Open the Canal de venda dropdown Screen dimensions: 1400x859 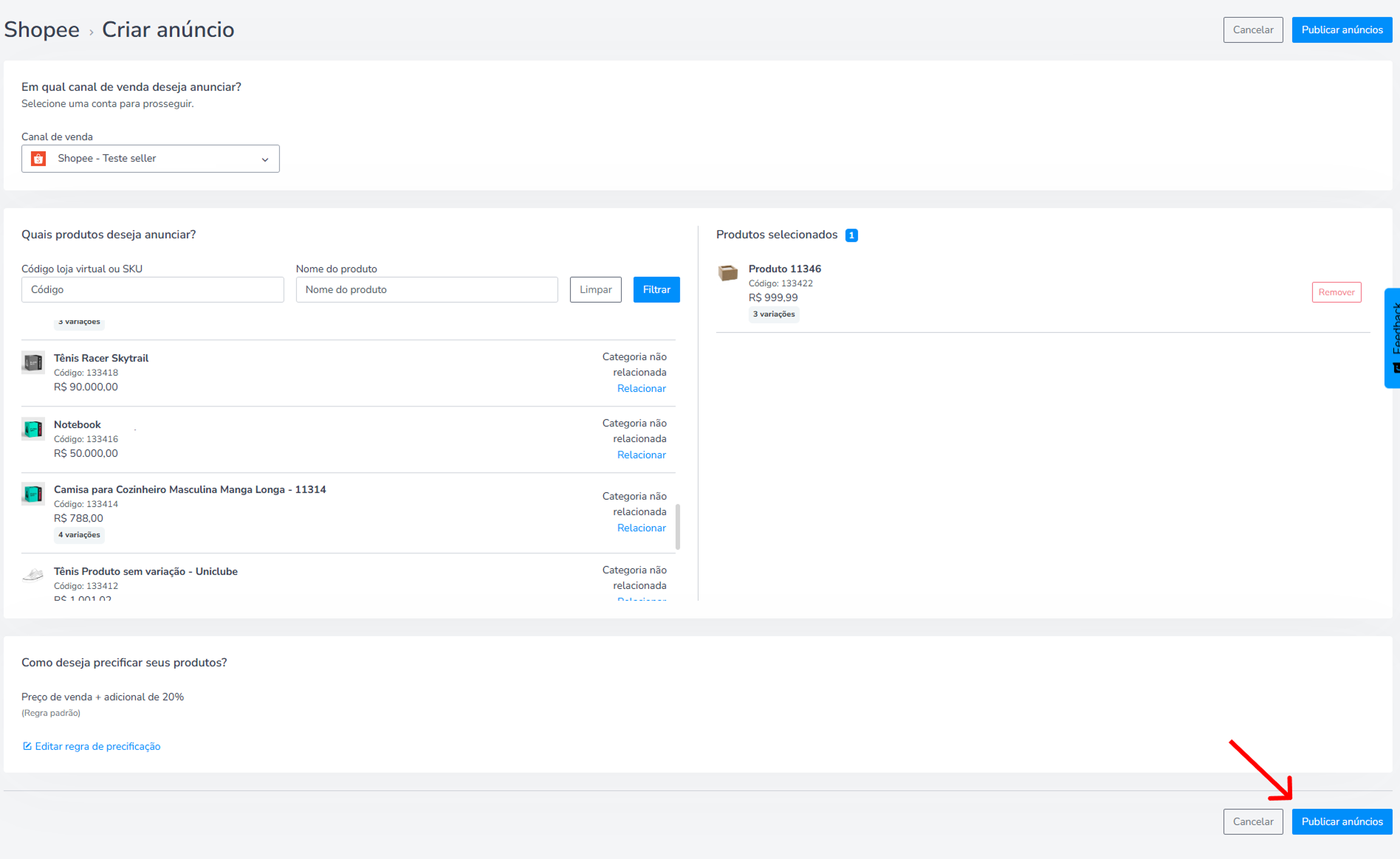point(151,159)
